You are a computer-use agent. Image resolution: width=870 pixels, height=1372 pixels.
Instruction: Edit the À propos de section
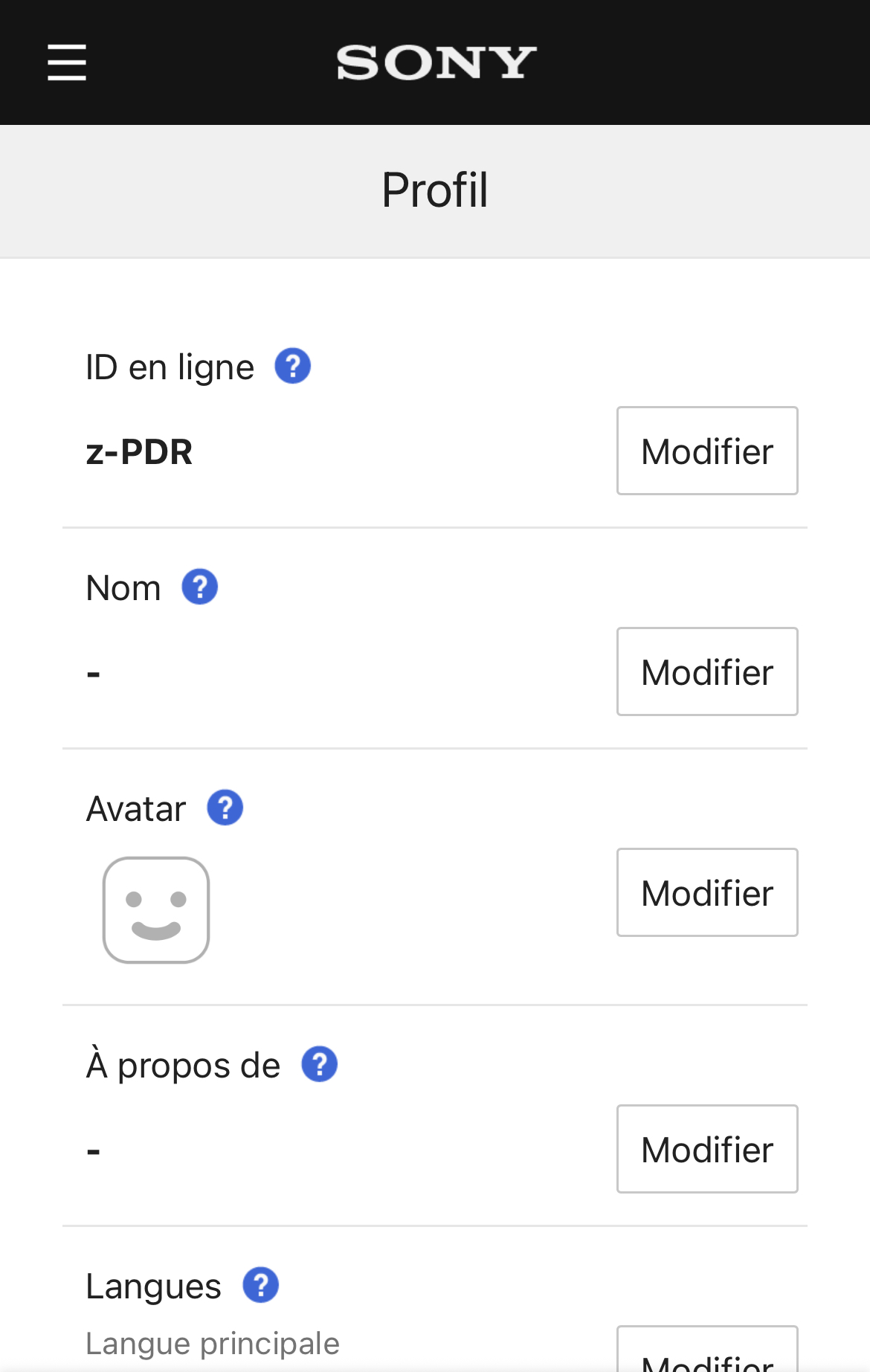pyautogui.click(x=707, y=1149)
